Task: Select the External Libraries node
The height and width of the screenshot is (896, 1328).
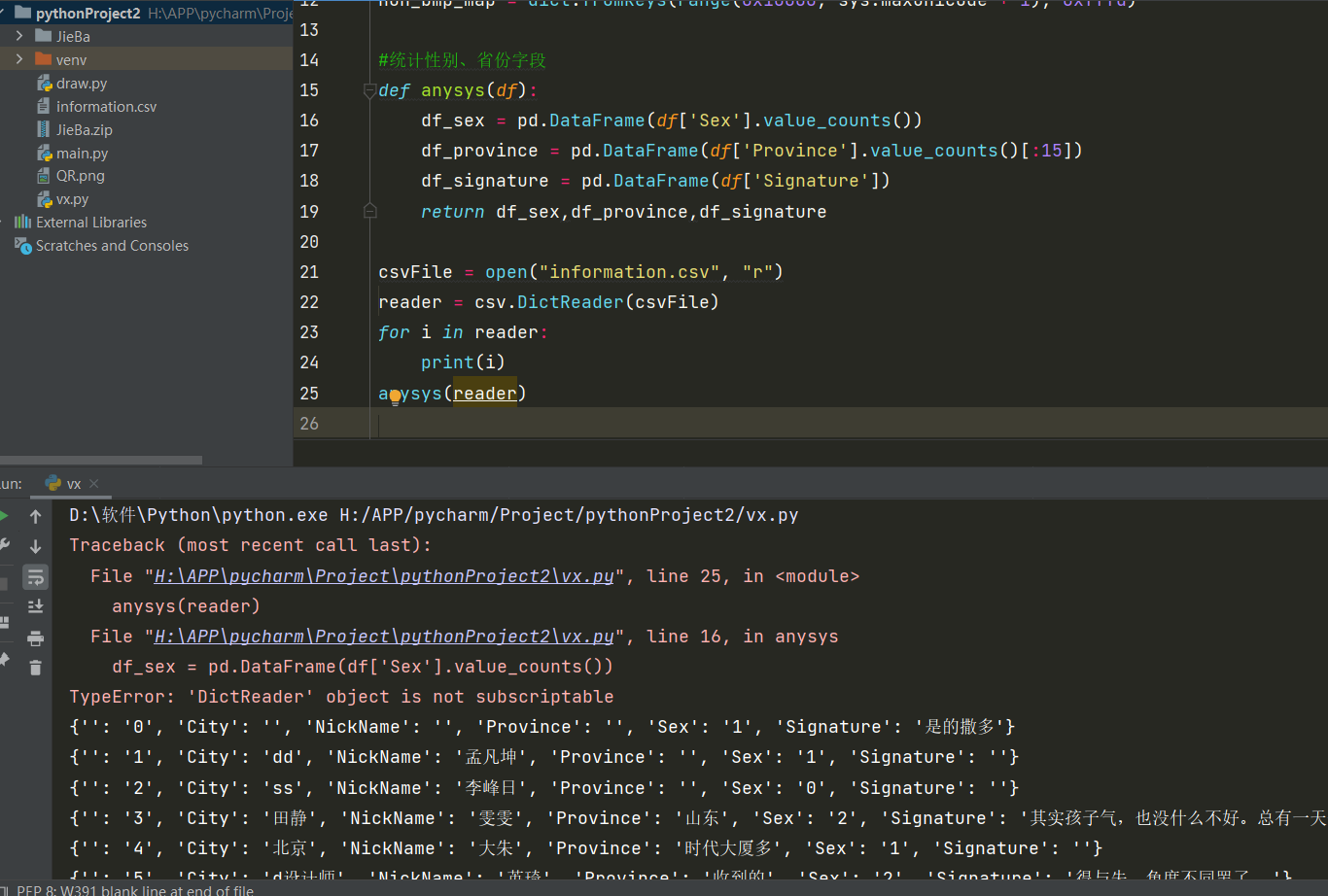Action: point(90,223)
